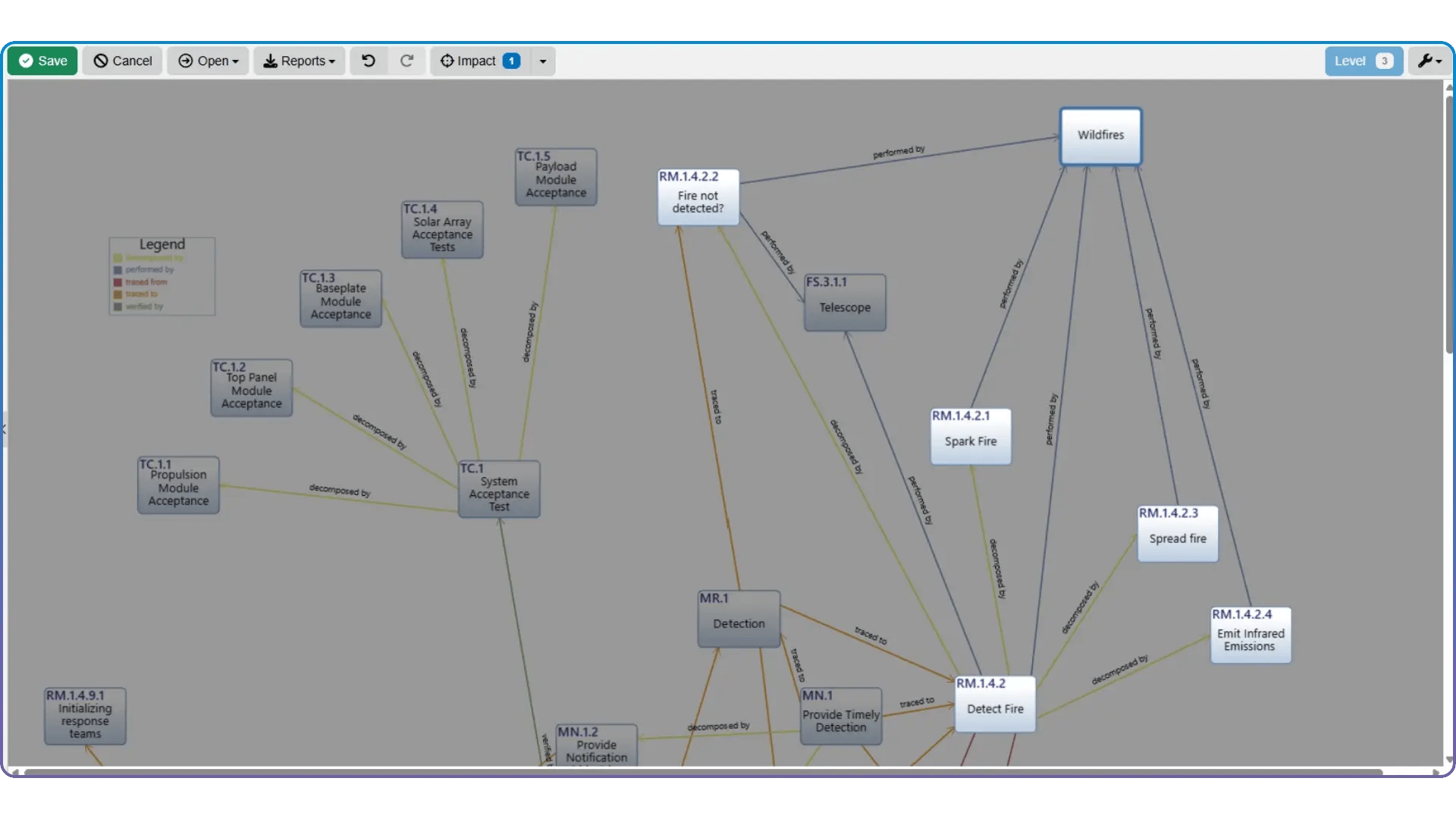Click the Save button
Viewport: 1456px width, 819px height.
point(43,61)
